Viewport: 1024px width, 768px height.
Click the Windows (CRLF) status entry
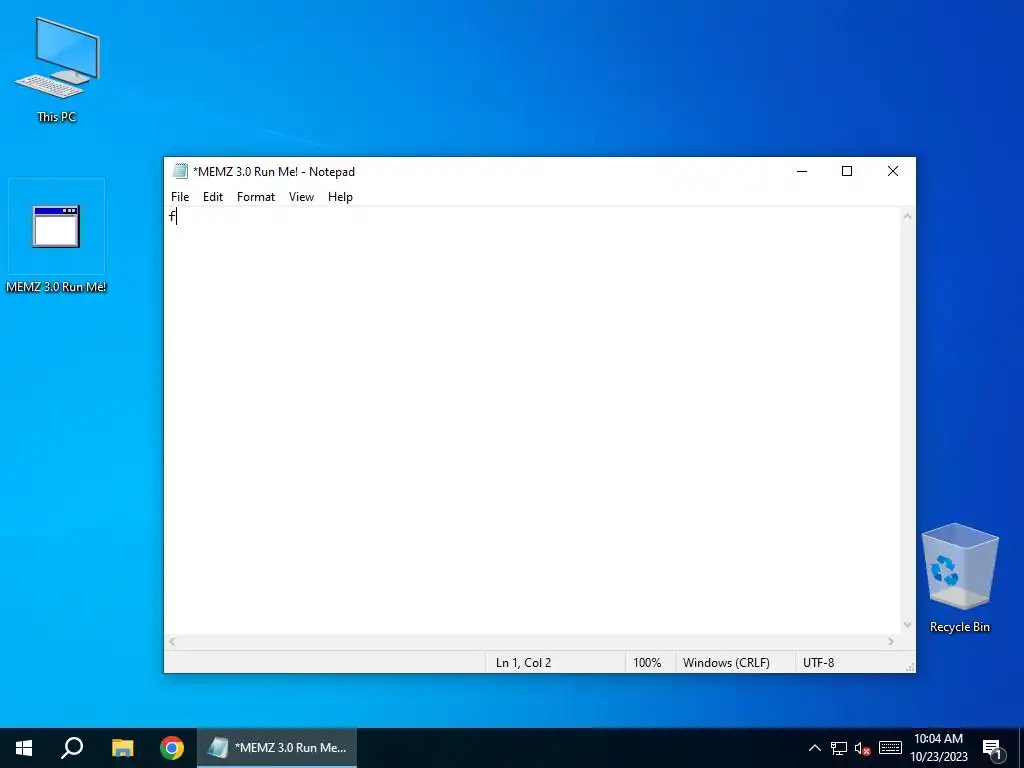click(735, 662)
